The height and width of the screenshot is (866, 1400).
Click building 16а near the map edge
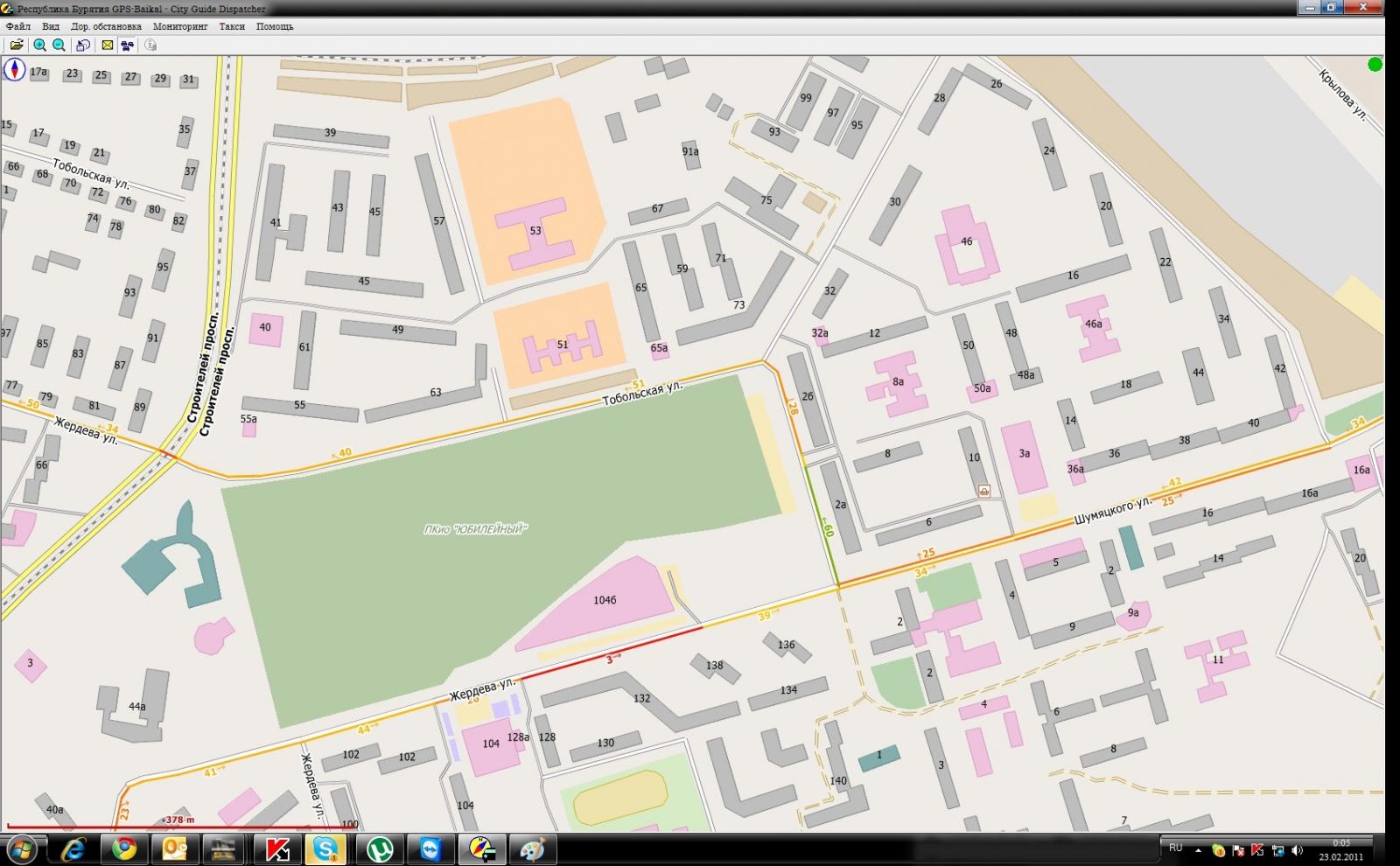(x=1362, y=471)
